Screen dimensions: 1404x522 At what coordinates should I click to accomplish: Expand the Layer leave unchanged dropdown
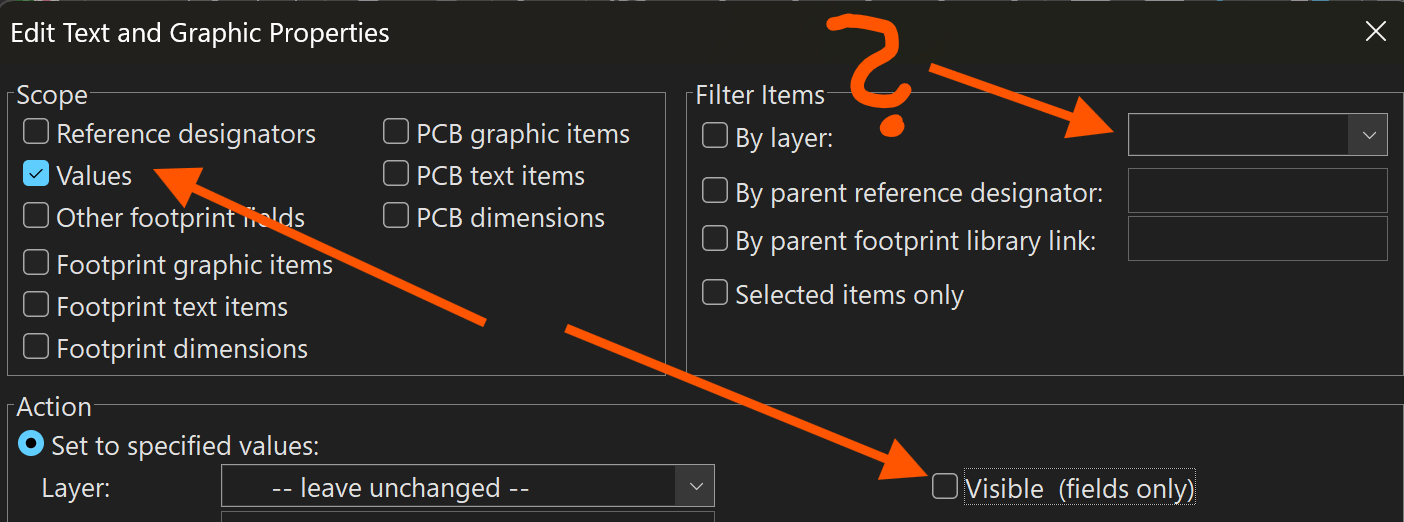tap(468, 487)
